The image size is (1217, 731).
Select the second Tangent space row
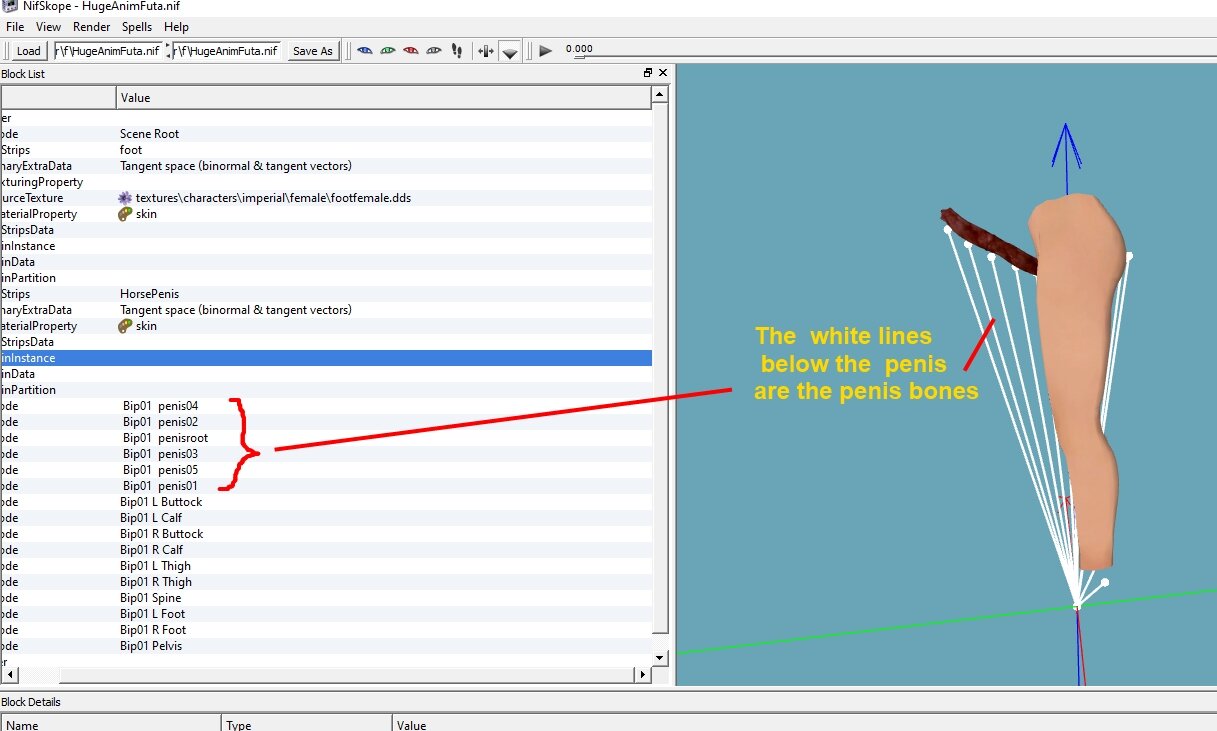click(x=326, y=310)
